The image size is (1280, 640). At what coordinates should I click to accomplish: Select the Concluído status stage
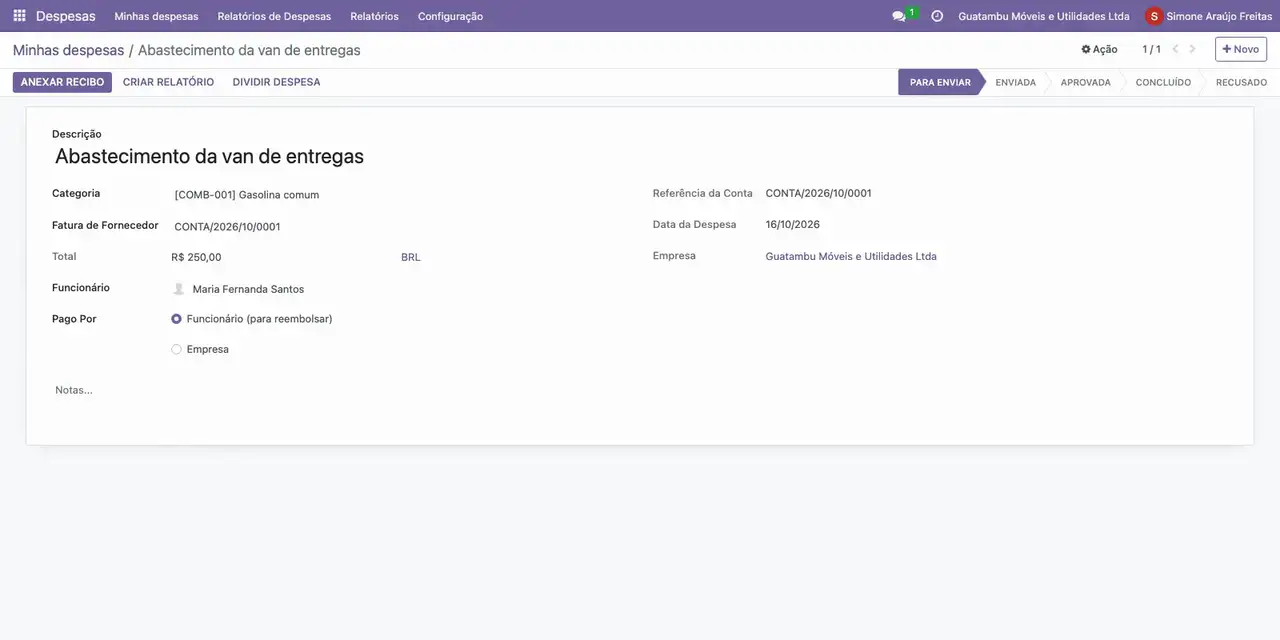1163,82
